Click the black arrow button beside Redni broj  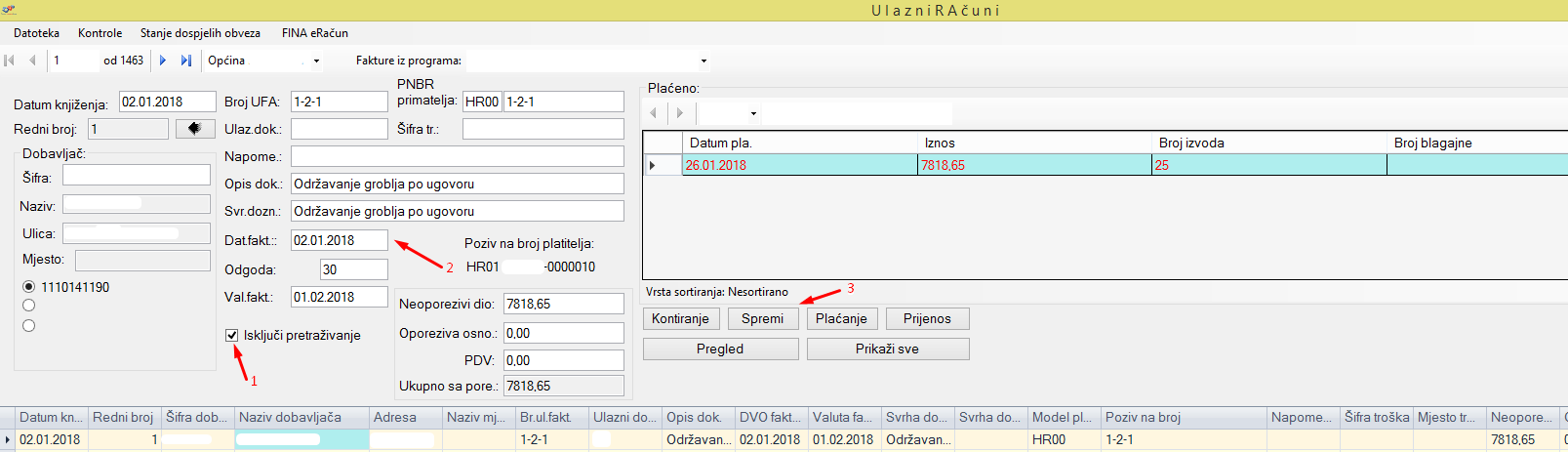click(x=195, y=129)
